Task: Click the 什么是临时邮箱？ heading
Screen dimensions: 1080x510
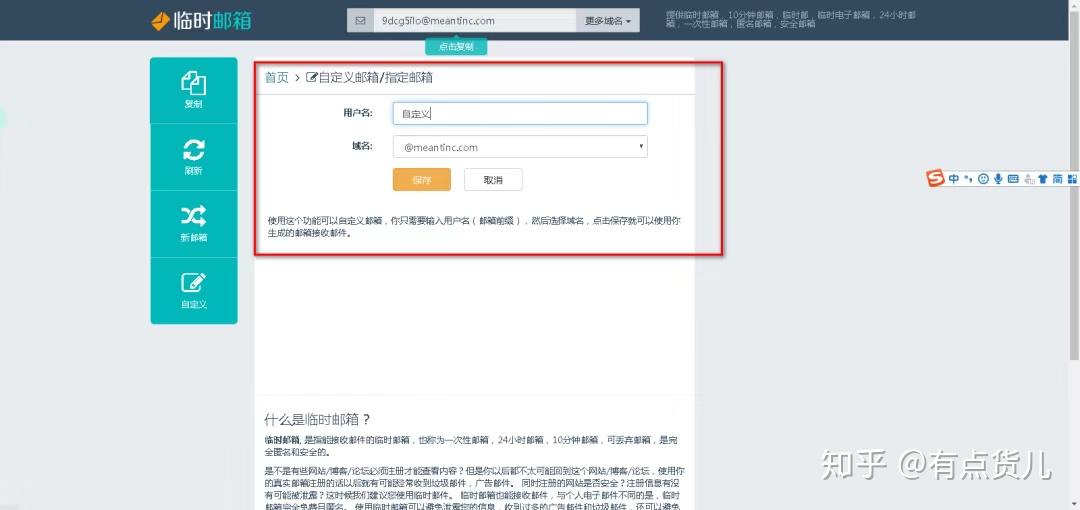Action: tap(318, 419)
